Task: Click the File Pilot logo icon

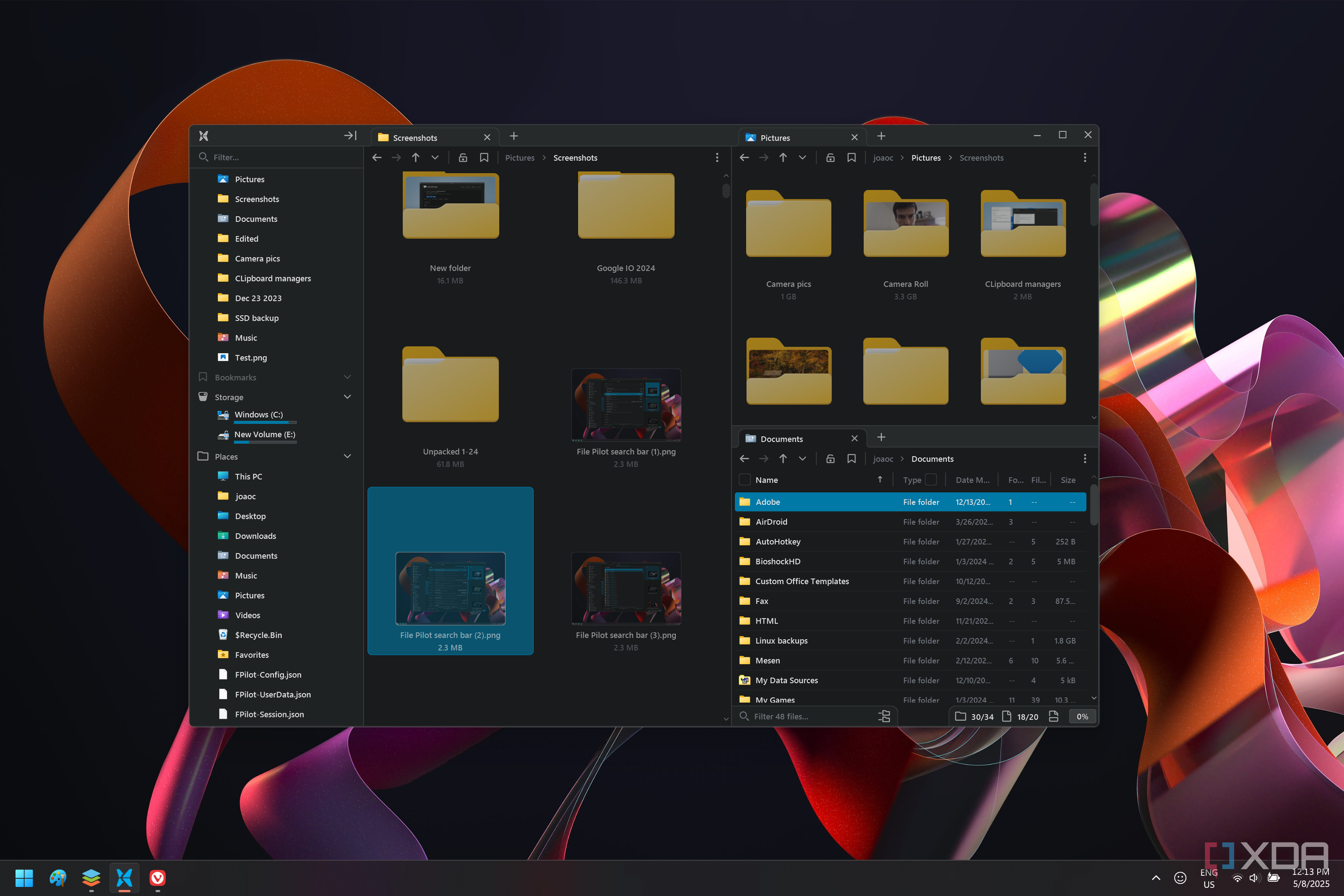Action: (204, 135)
